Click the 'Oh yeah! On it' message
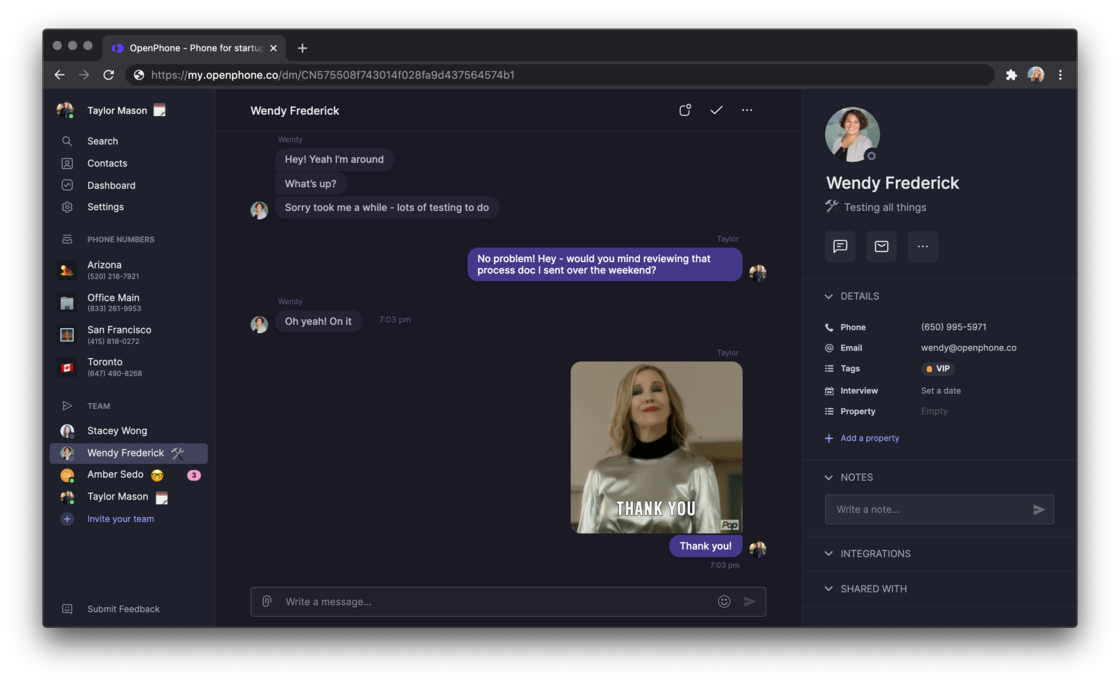Image resolution: width=1120 pixels, height=684 pixels. tap(318, 322)
